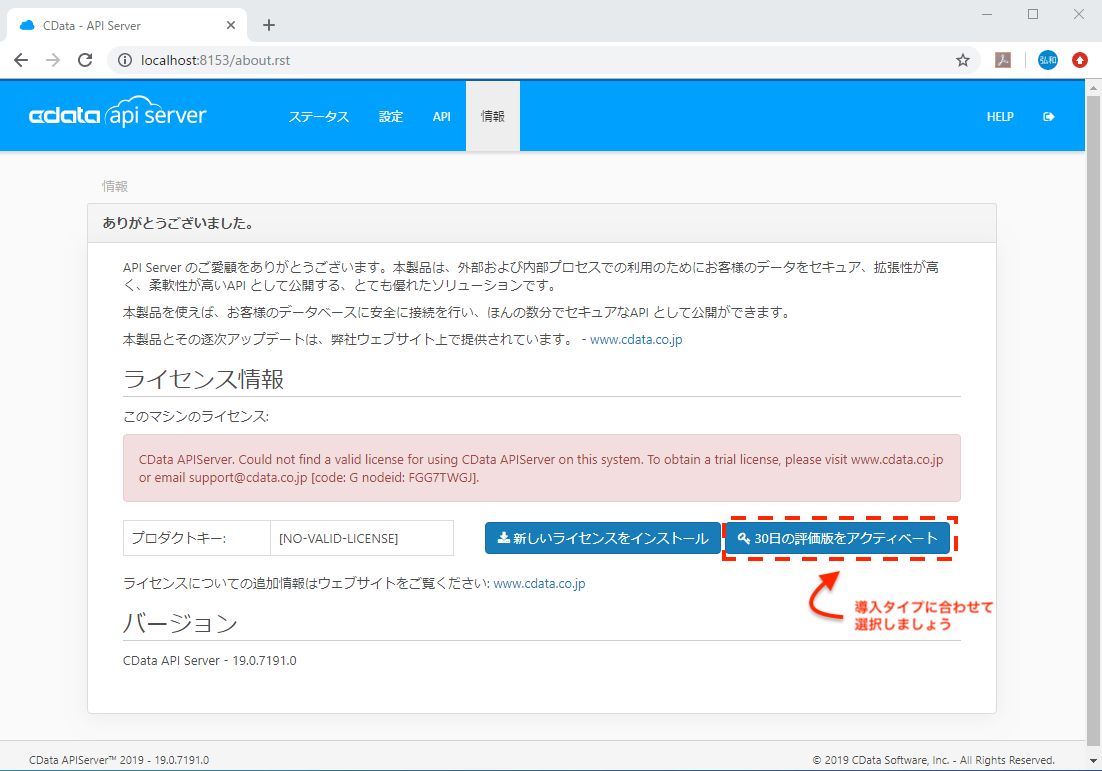Click the バージョン heading

181,623
